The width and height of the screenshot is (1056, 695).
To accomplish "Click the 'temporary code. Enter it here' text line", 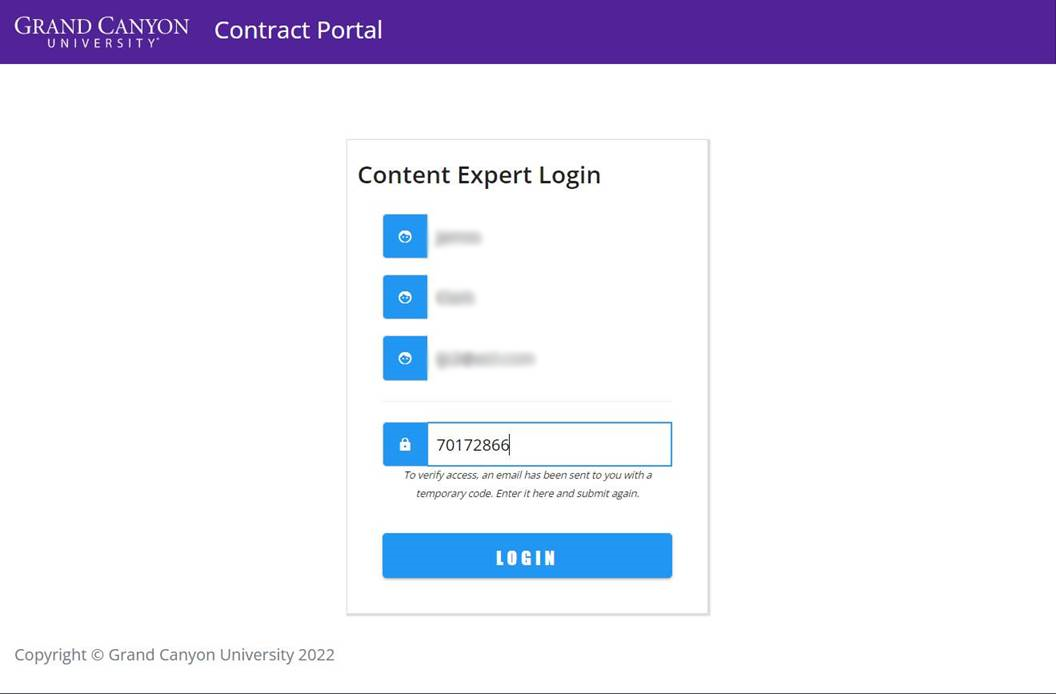I will (527, 493).
